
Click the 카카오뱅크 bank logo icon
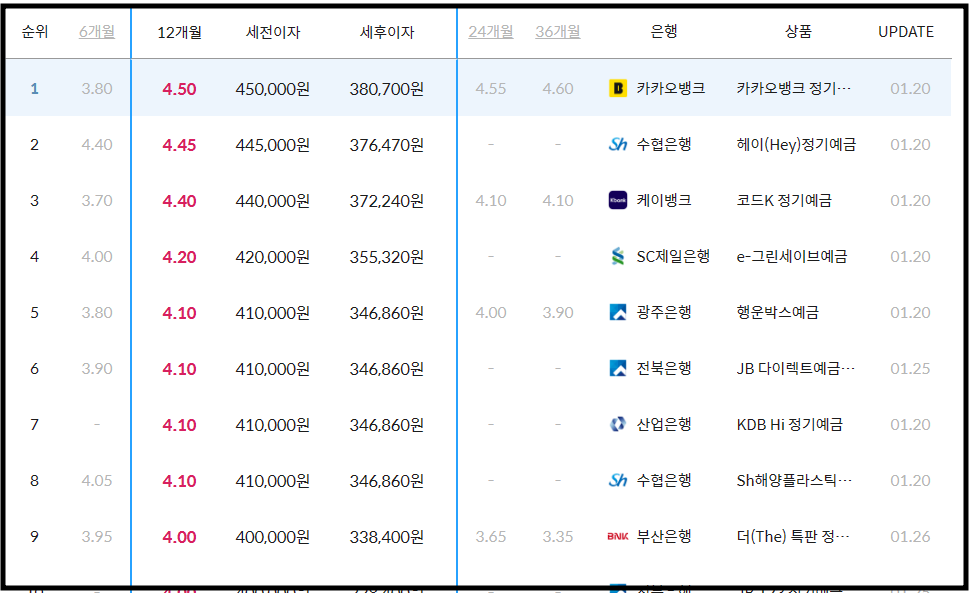pyautogui.click(x=617, y=88)
